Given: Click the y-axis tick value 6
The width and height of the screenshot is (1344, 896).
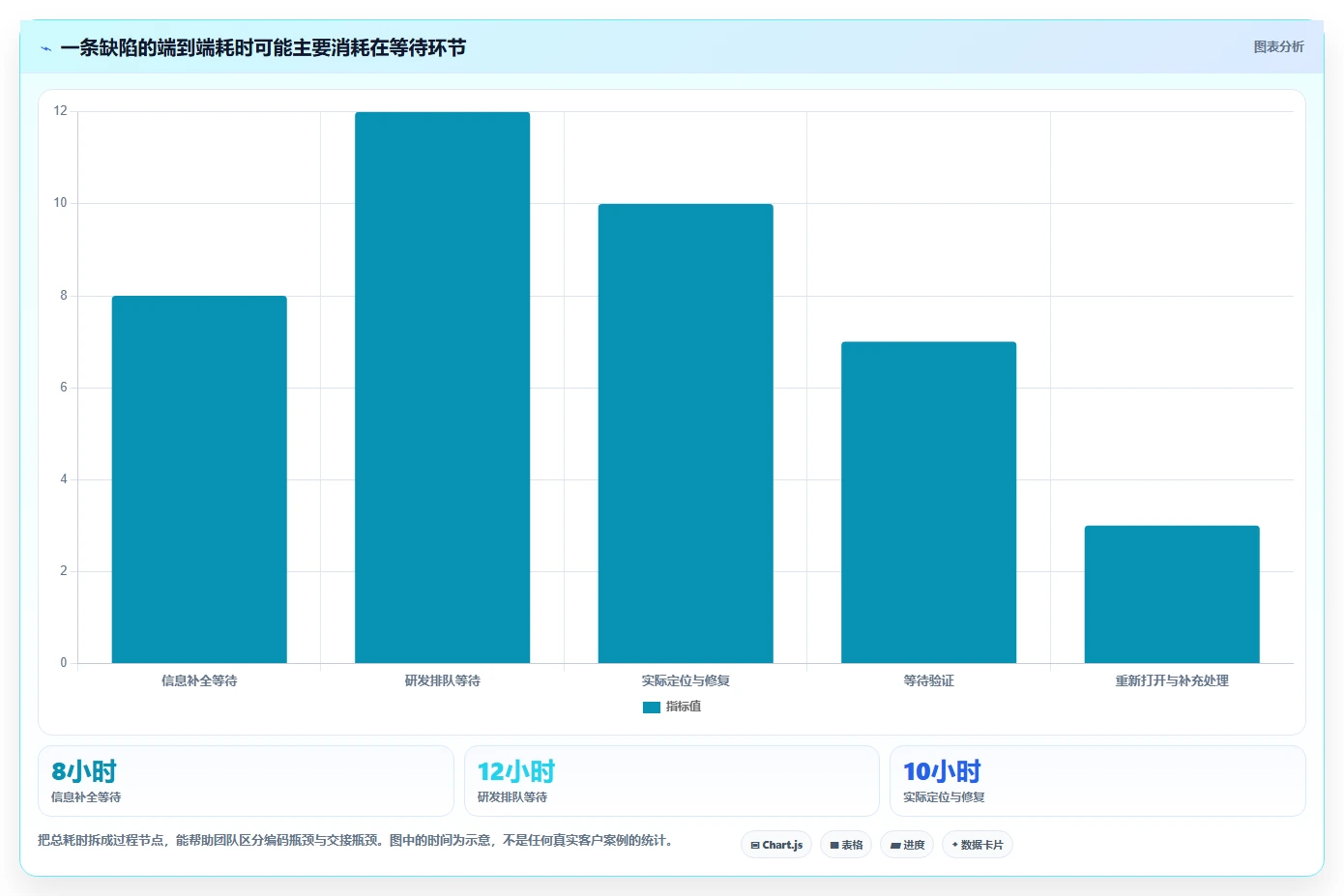Looking at the screenshot, I should [64, 387].
